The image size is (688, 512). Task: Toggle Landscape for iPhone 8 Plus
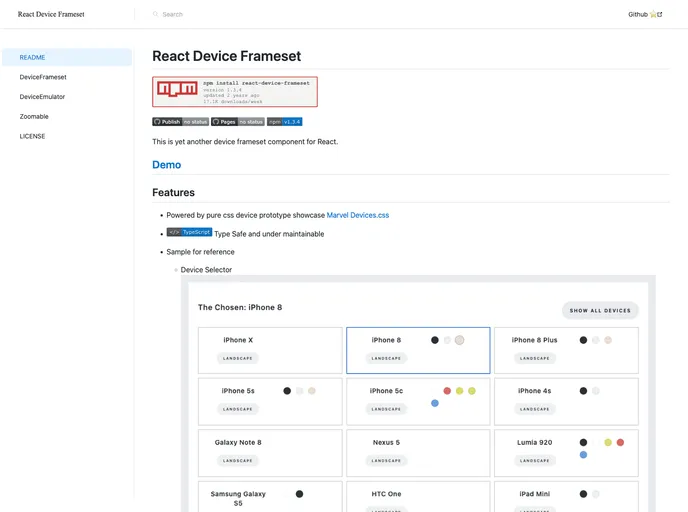pyautogui.click(x=534, y=358)
